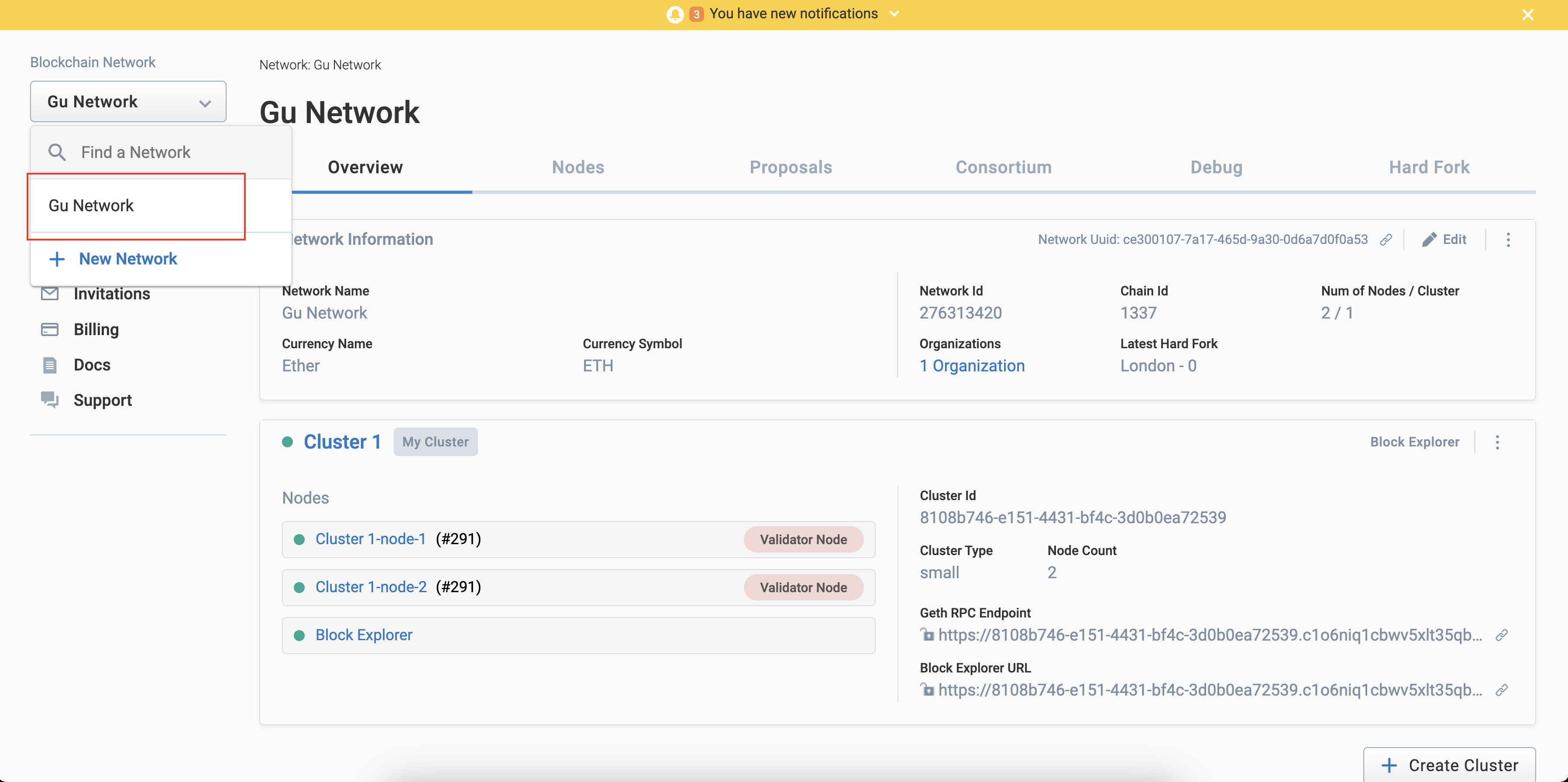Copy the Block Explorer URL link icon
The height and width of the screenshot is (782, 1568).
coord(1502,690)
